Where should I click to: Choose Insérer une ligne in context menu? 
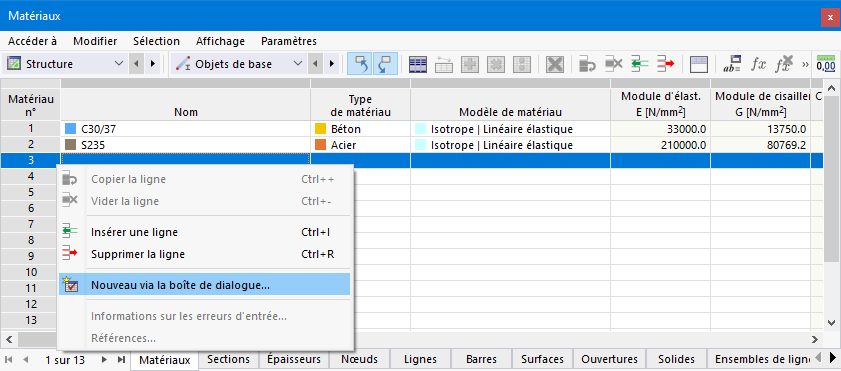[x=204, y=232]
